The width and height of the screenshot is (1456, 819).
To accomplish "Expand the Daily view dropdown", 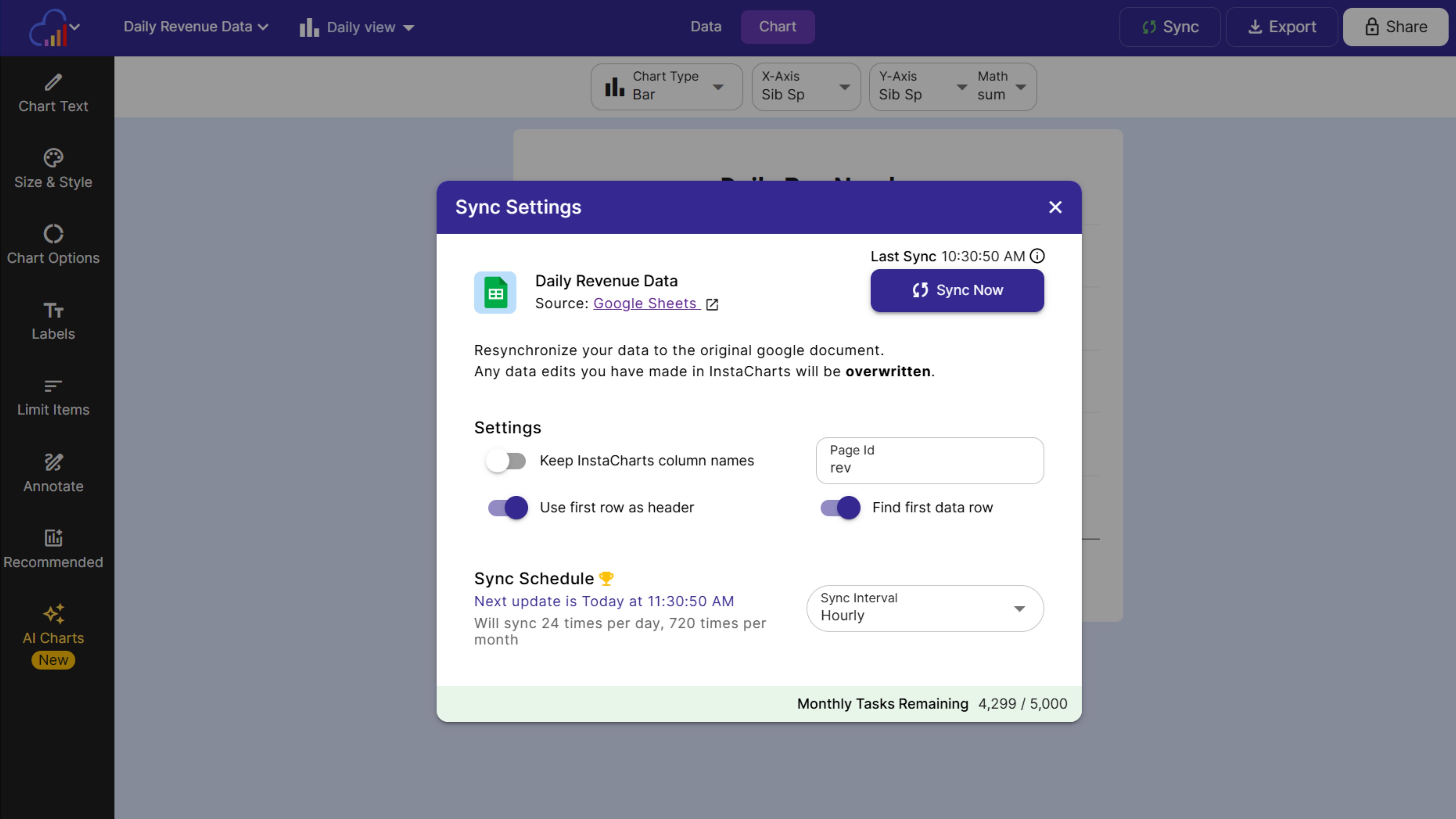I will tap(357, 27).
